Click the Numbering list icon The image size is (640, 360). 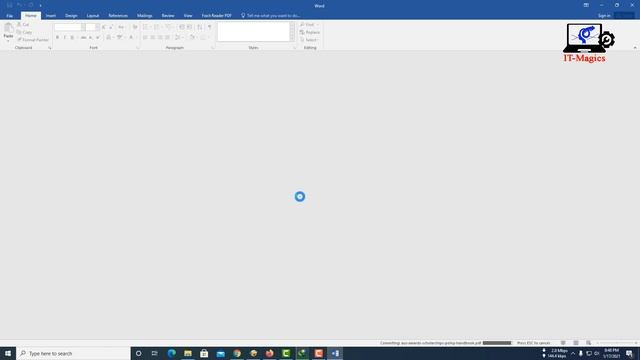point(157,27)
